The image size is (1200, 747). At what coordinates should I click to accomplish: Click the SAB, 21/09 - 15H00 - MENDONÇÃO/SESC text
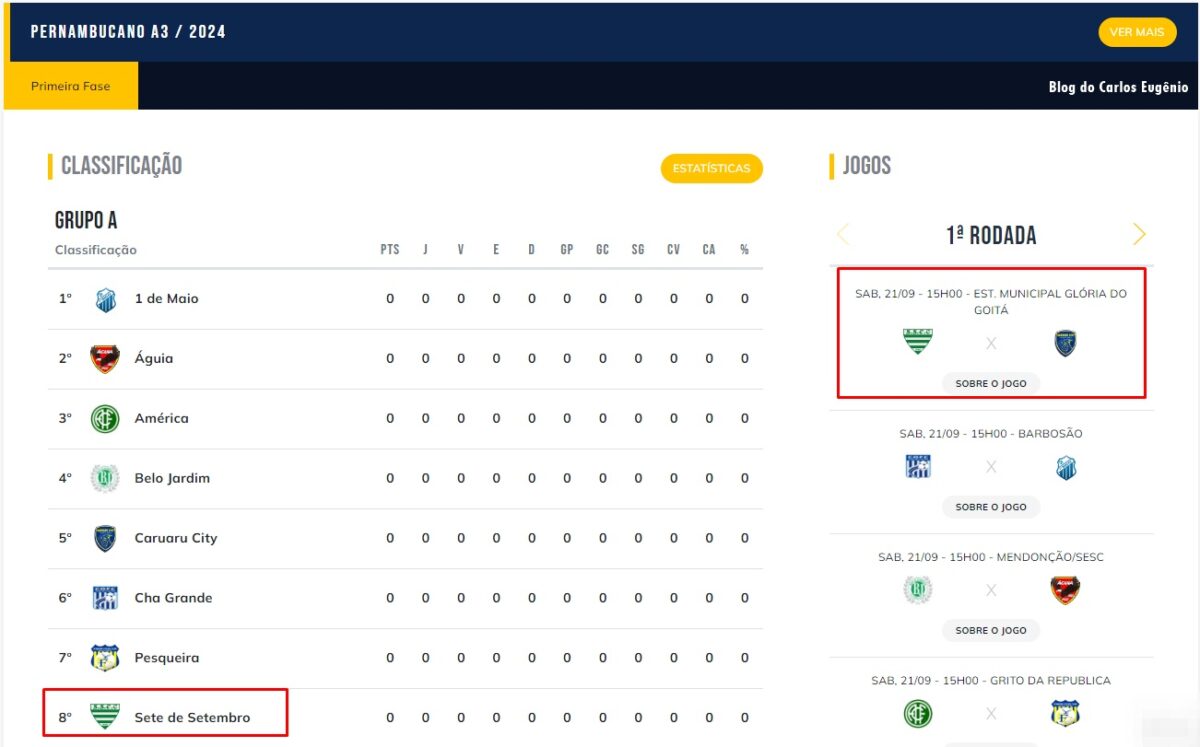tap(991, 557)
